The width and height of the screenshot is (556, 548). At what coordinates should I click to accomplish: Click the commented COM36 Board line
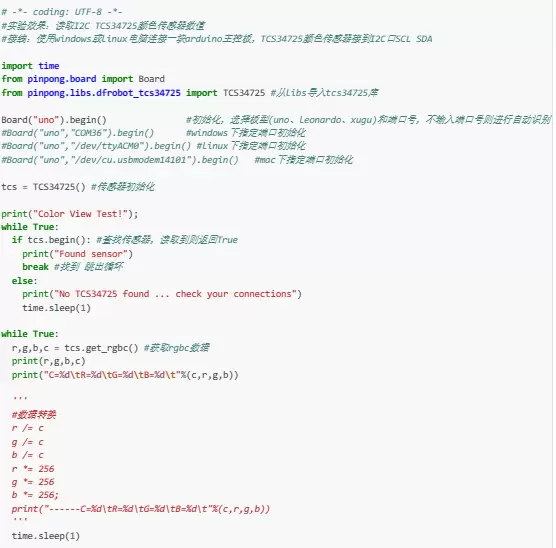[x=78, y=133]
